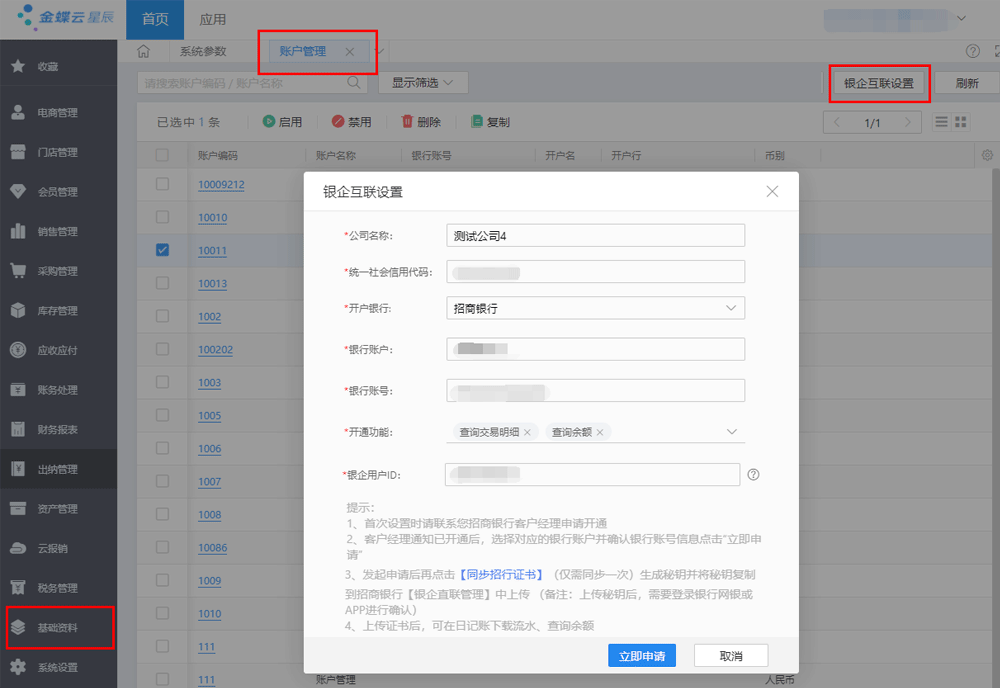Open 基础资料 basic data module
1000x688 pixels.
[x=57, y=627]
